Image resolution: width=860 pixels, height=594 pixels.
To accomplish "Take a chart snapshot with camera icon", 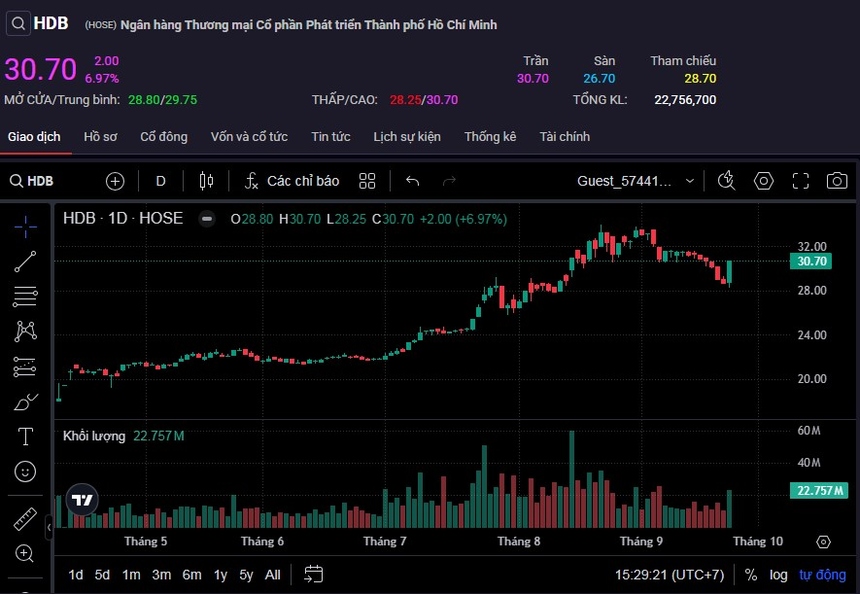I will click(836, 181).
